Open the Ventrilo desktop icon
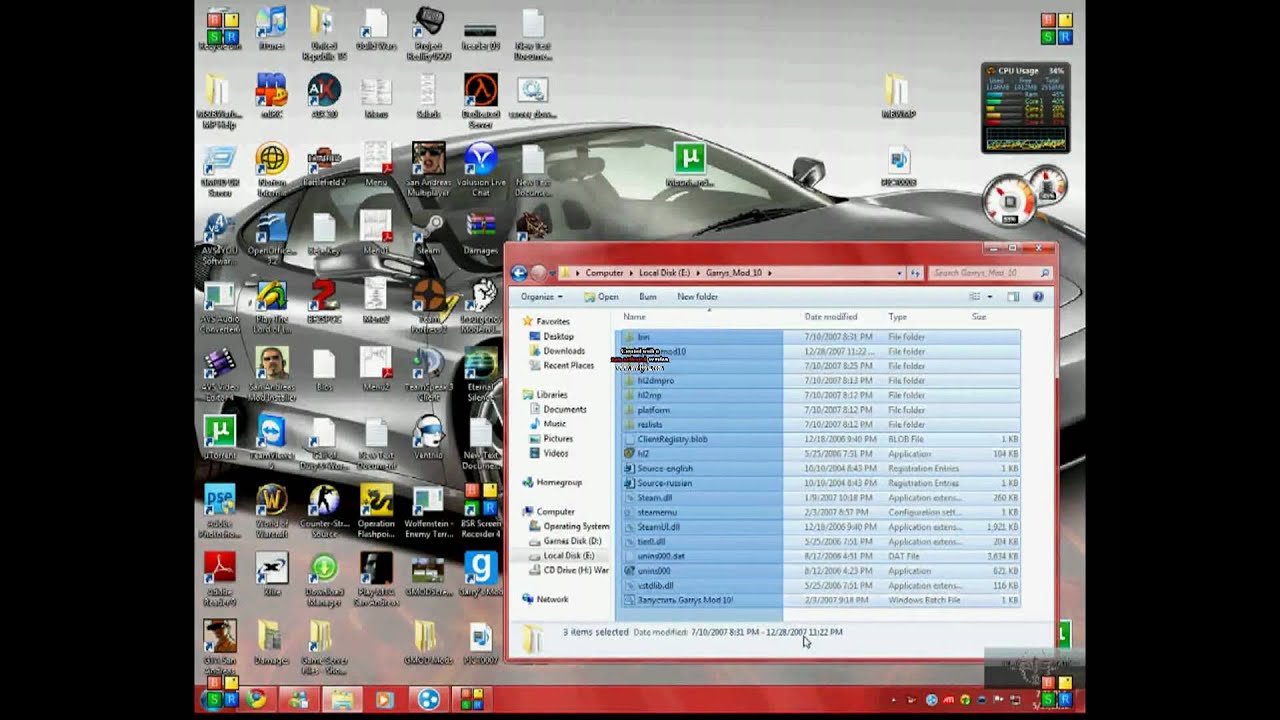Image resolution: width=1280 pixels, height=720 pixels. pyautogui.click(x=428, y=439)
